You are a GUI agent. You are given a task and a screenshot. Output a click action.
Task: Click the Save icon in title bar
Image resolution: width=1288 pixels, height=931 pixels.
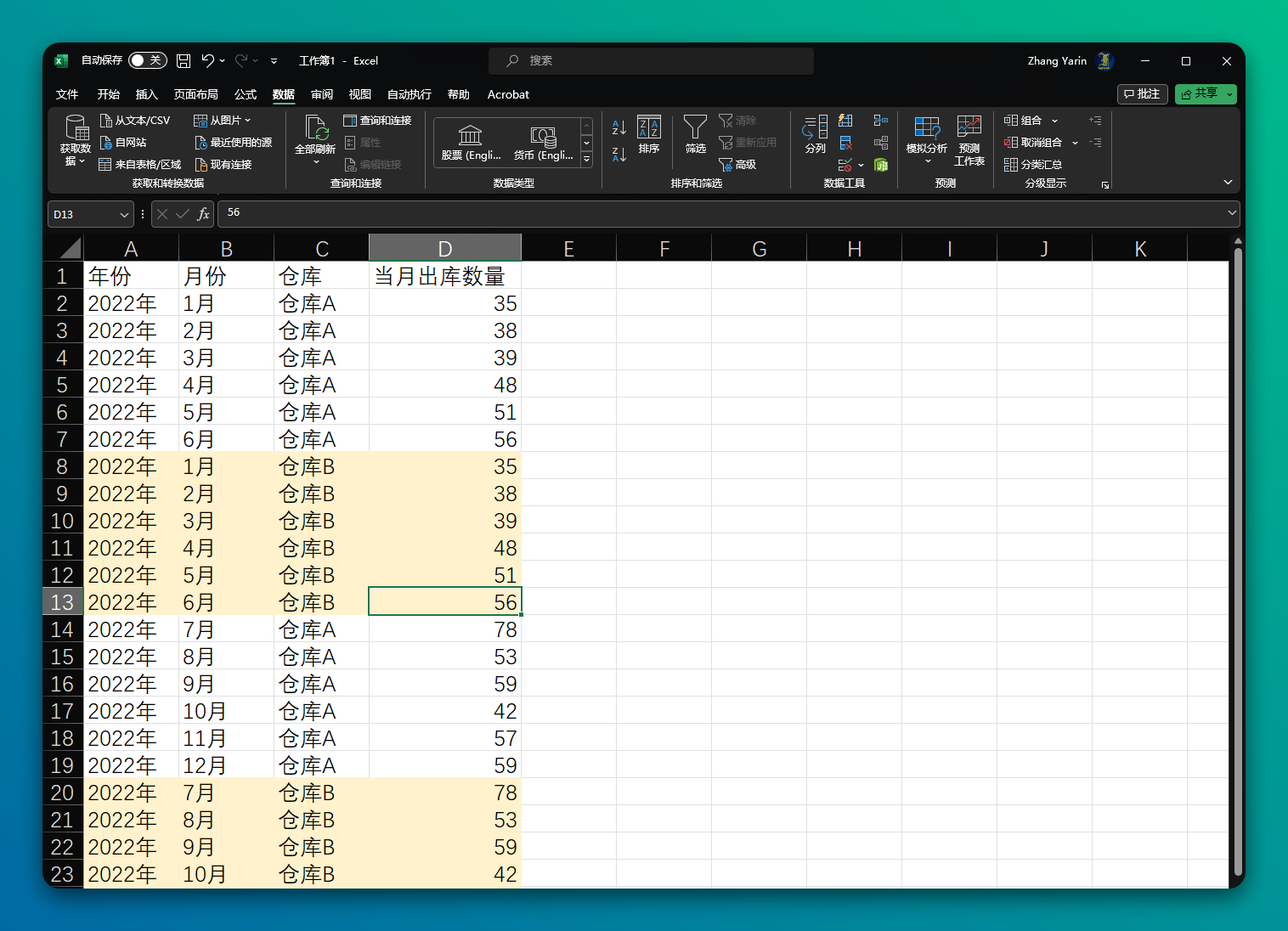click(184, 60)
